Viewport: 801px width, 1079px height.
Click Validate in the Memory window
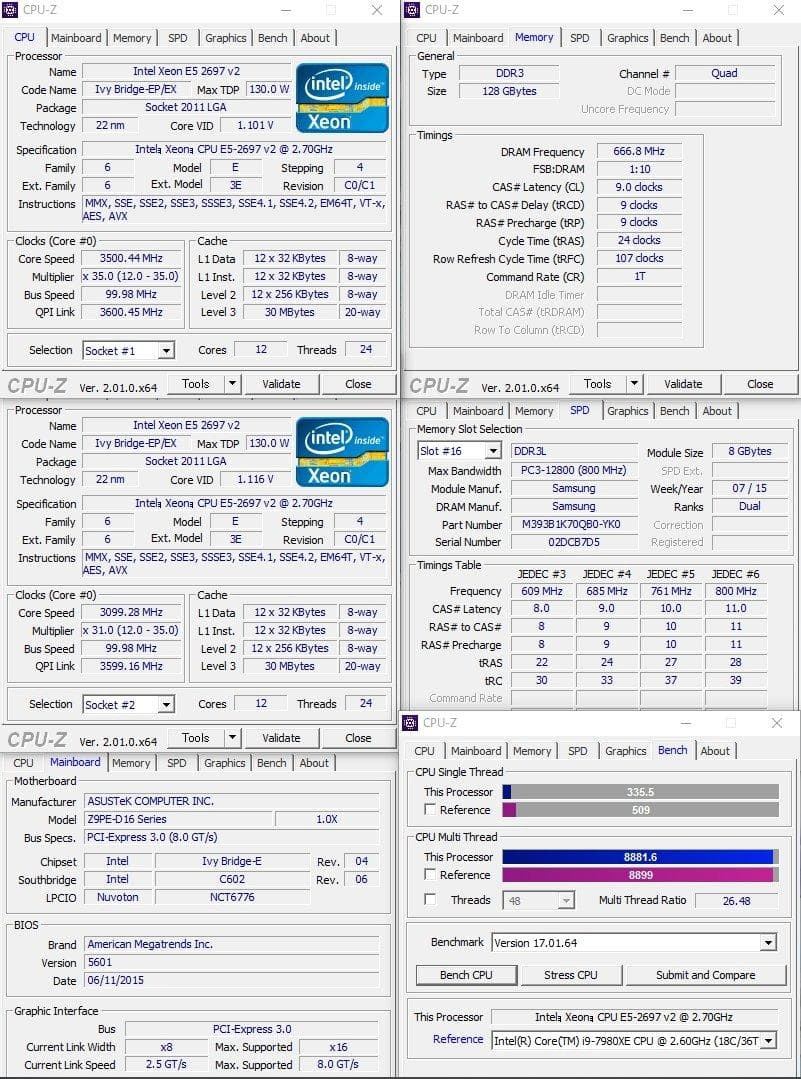coord(683,384)
